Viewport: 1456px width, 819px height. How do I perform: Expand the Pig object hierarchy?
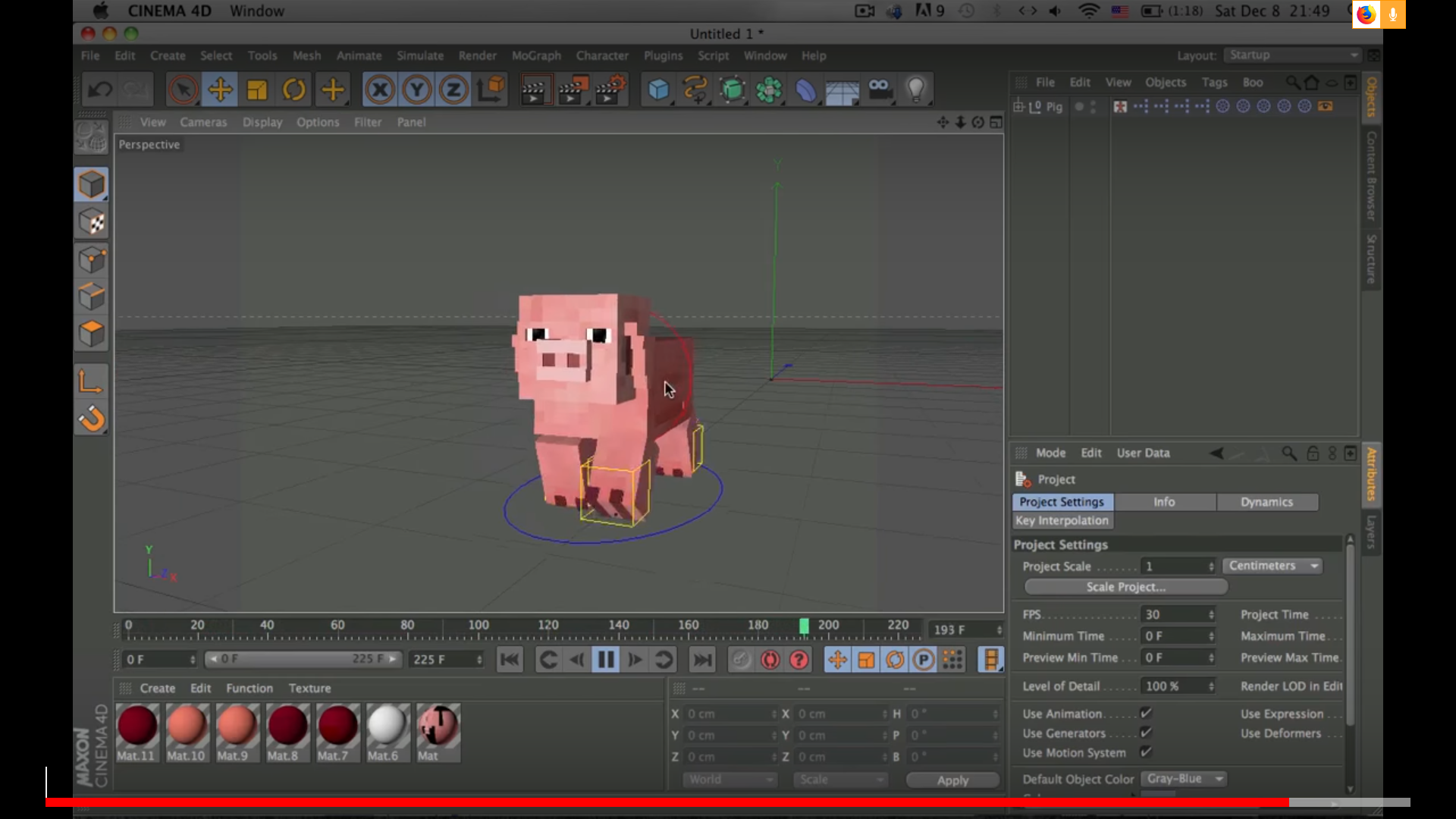click(1019, 107)
